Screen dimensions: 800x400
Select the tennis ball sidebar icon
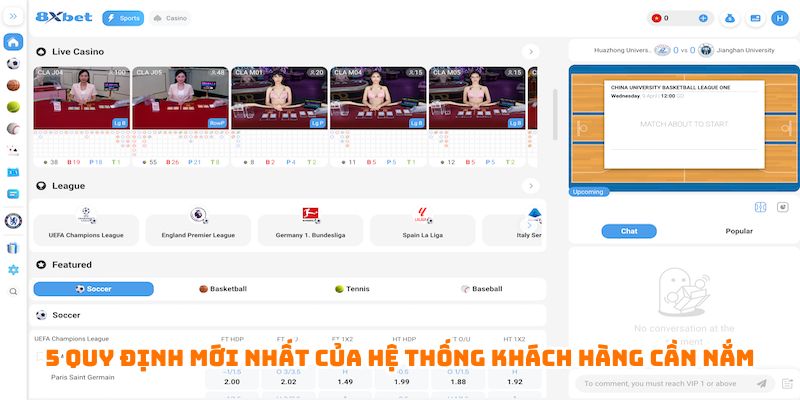click(13, 107)
